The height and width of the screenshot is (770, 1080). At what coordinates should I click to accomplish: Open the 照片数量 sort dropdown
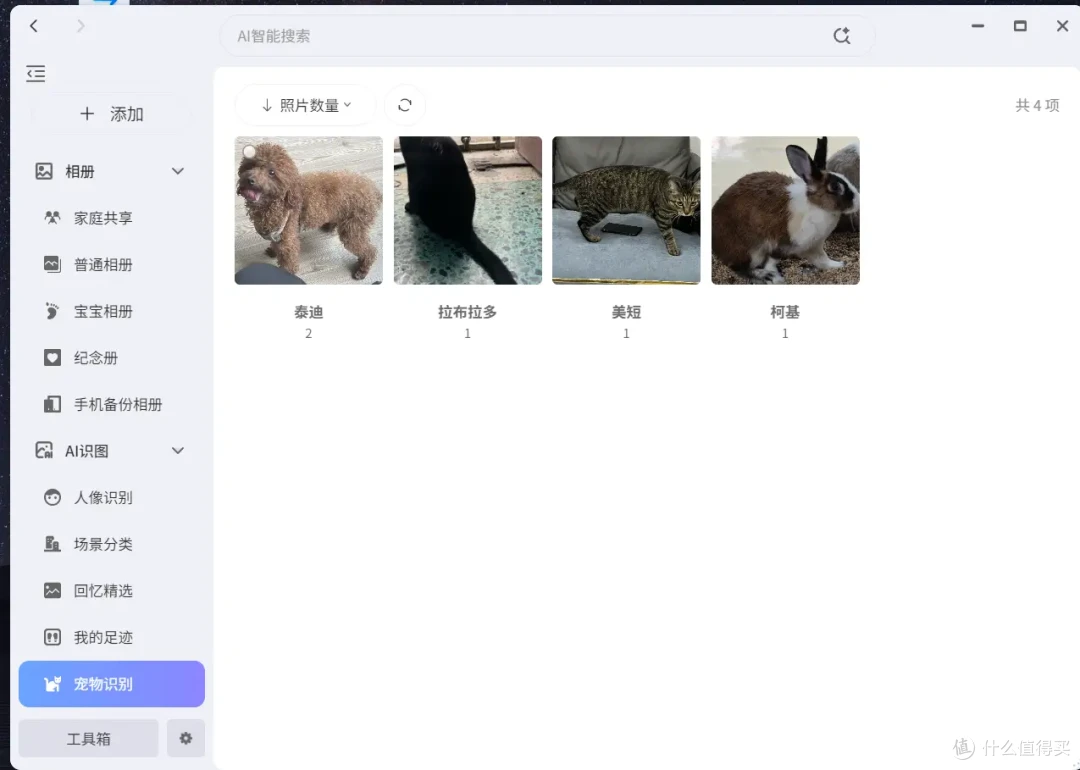[x=306, y=105]
